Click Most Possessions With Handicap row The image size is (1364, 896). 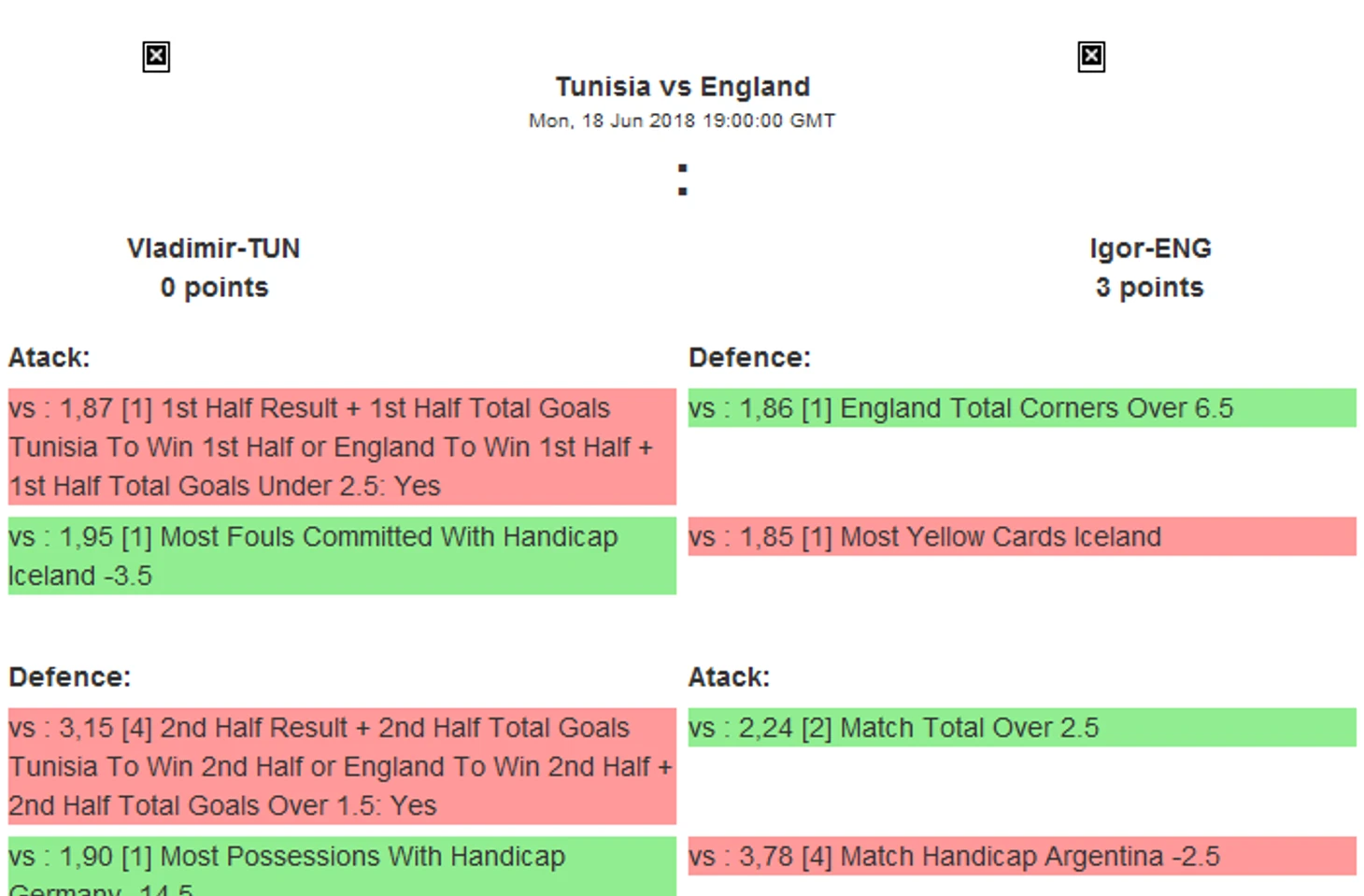(342, 867)
